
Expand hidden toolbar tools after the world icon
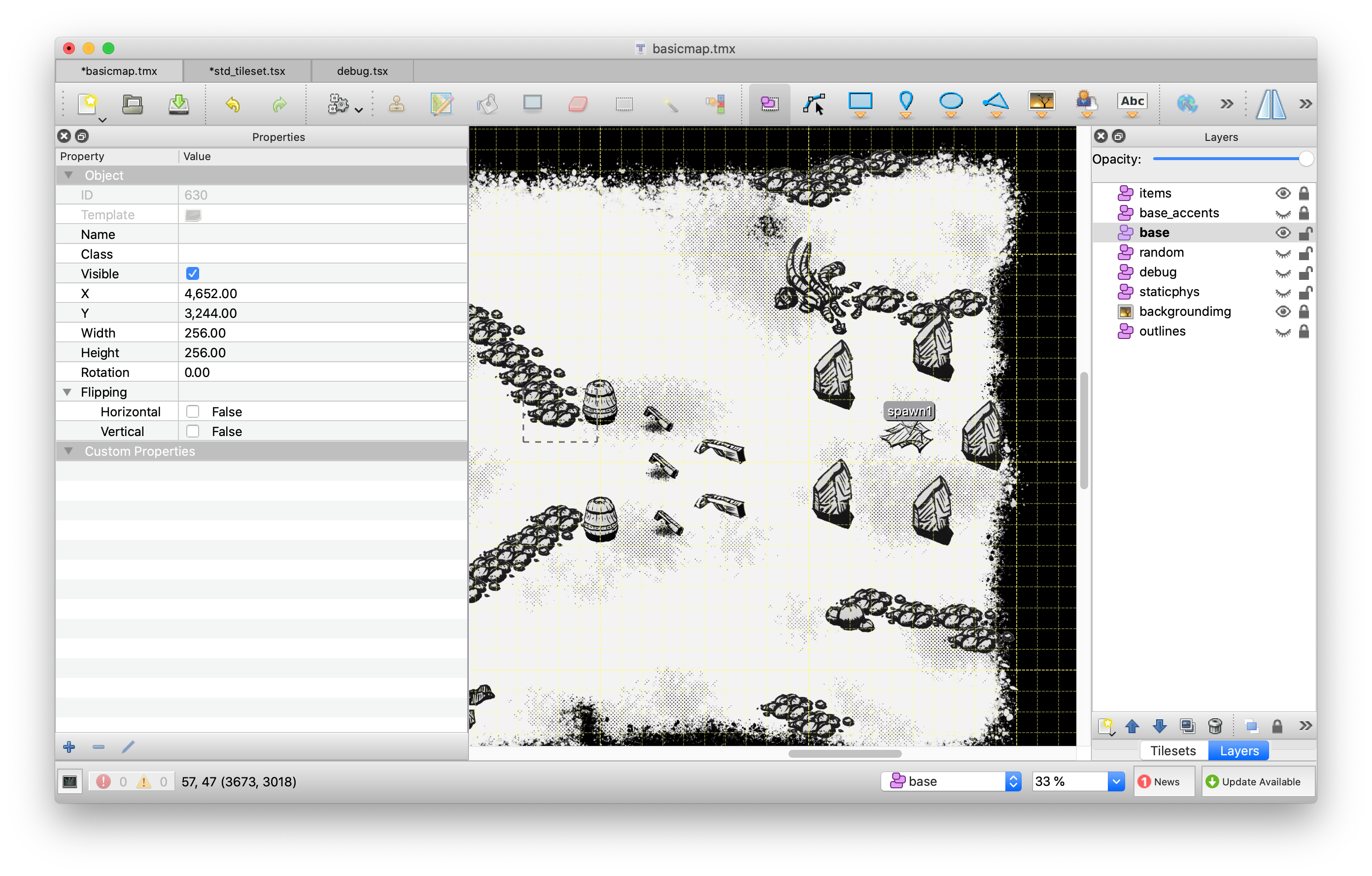point(1227,103)
